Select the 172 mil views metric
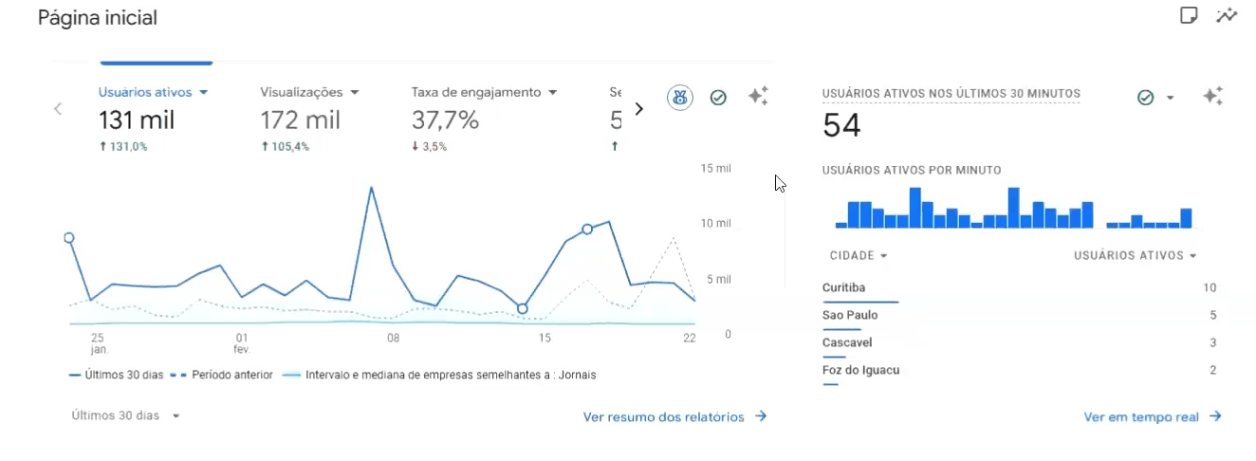 (x=299, y=121)
